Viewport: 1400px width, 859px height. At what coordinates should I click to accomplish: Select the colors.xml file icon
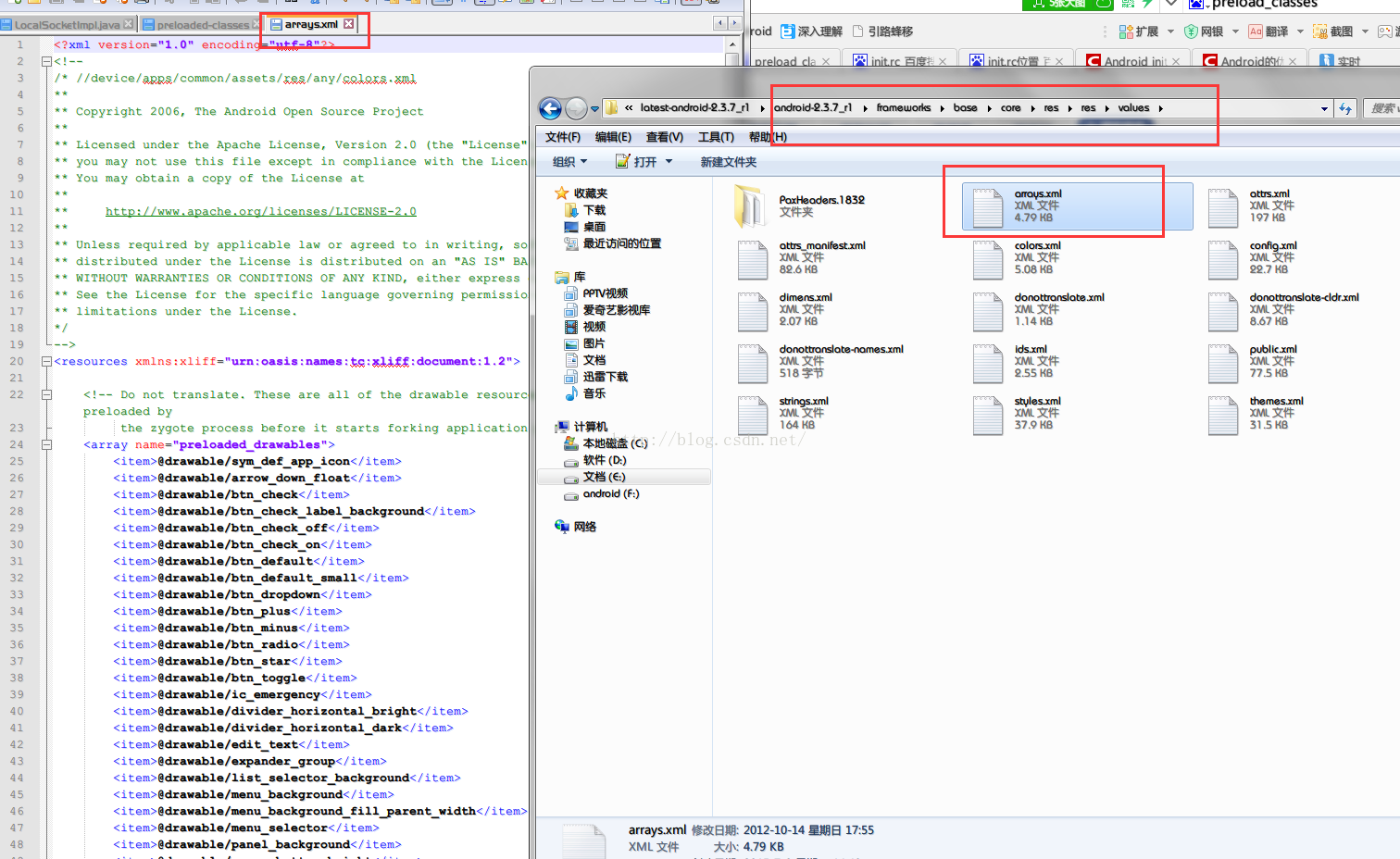click(x=987, y=259)
